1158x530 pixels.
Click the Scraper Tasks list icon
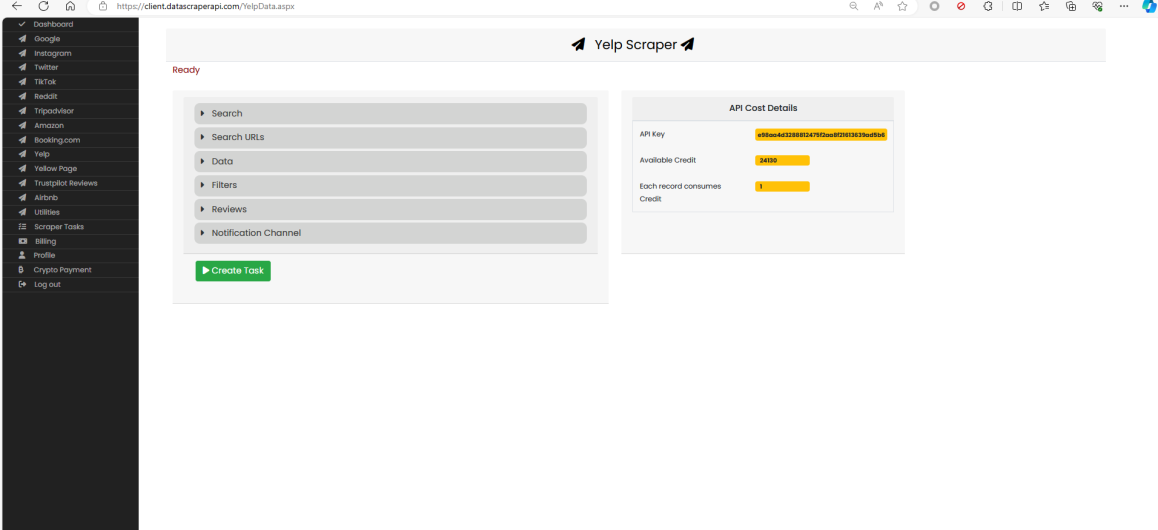(x=22, y=227)
